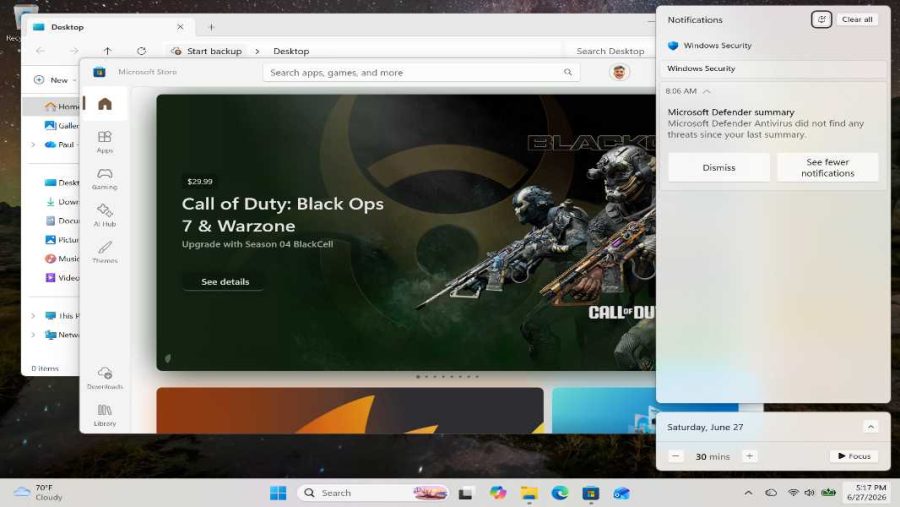Image resolution: width=900 pixels, height=507 pixels.
Task: Expand the Network tree item
Action: click(33, 335)
